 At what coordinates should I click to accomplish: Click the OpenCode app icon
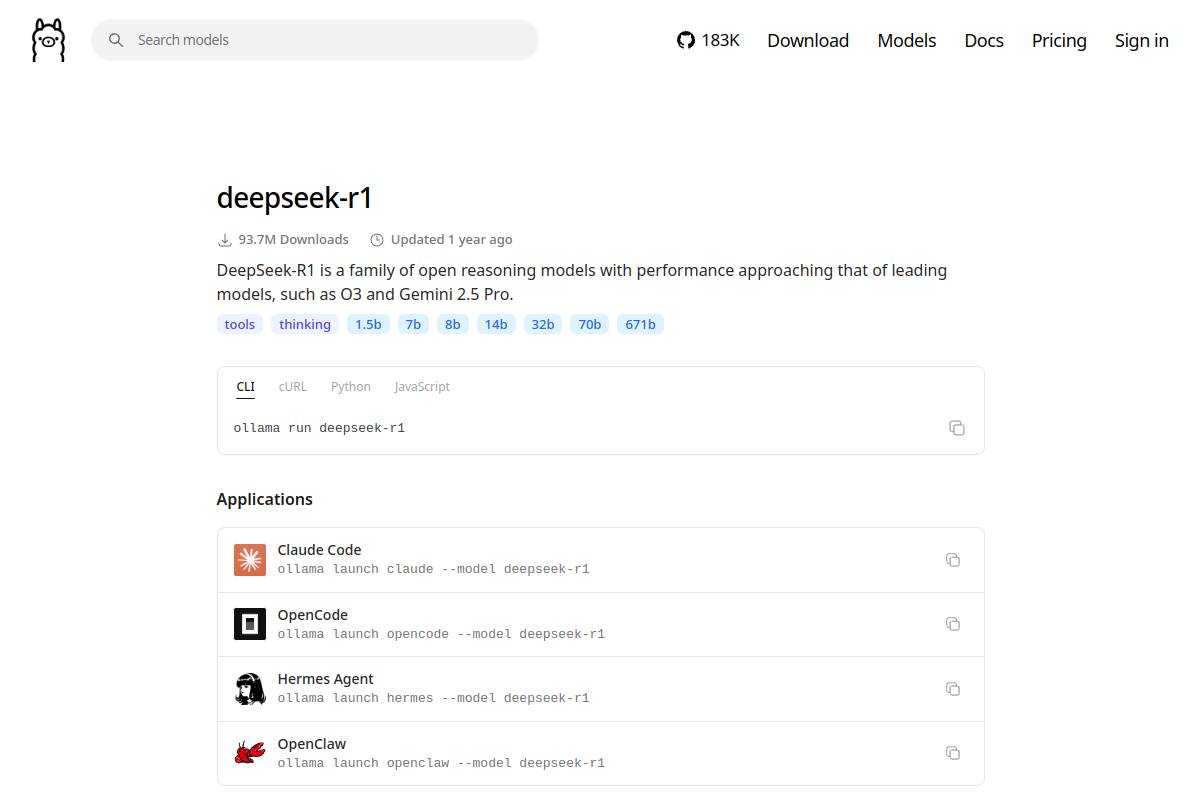pyautogui.click(x=250, y=624)
